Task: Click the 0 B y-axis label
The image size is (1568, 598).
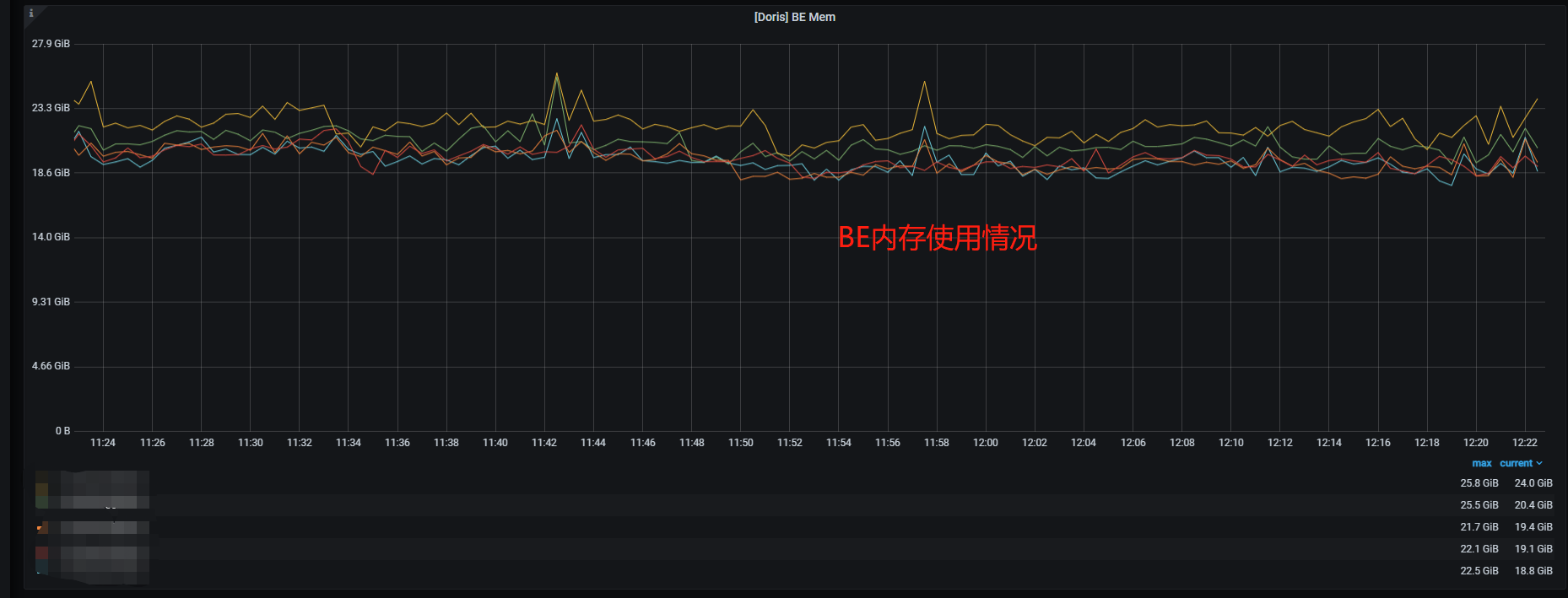Action: (62, 431)
